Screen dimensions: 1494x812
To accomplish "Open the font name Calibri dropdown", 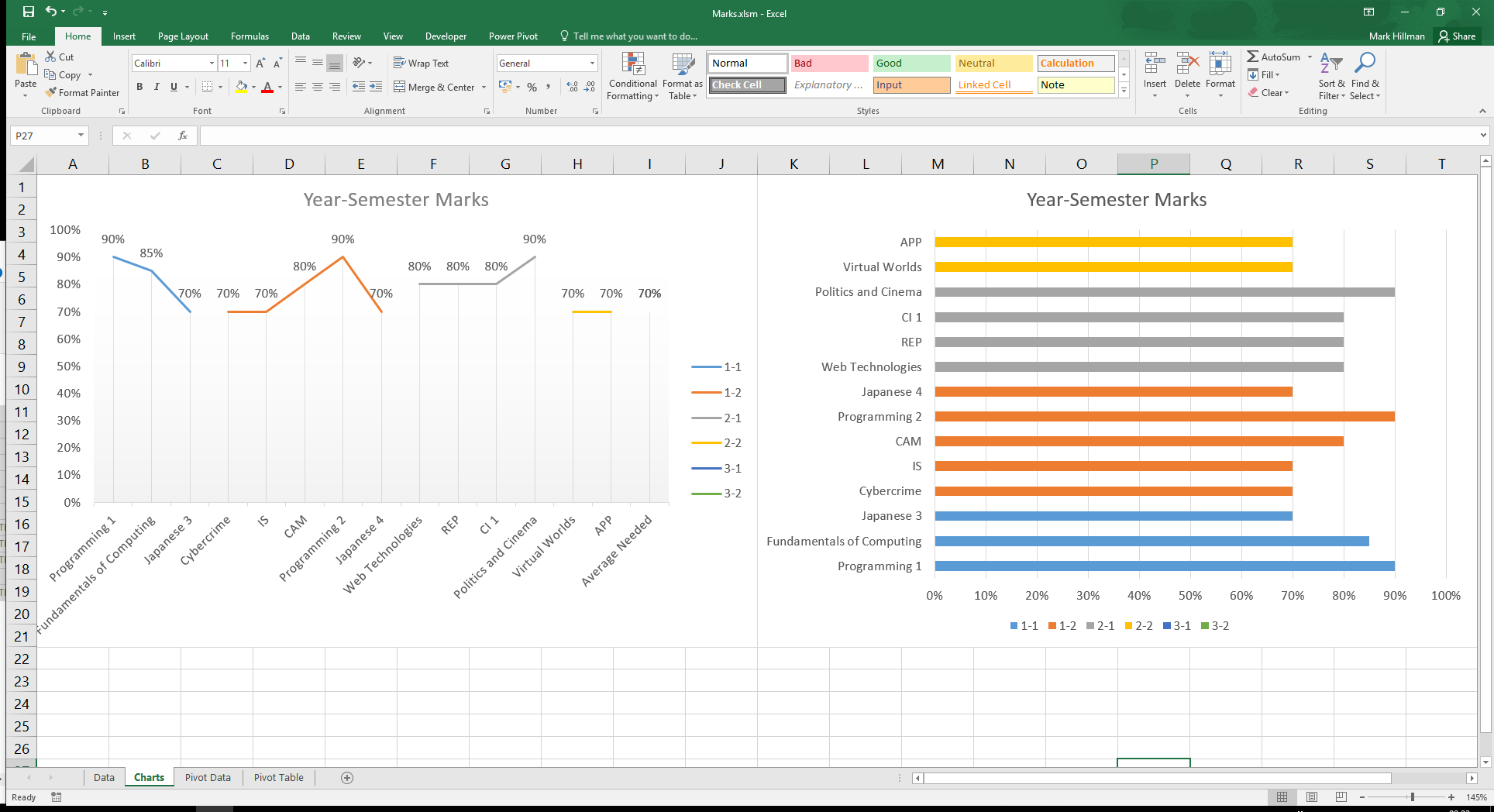I will 212,63.
